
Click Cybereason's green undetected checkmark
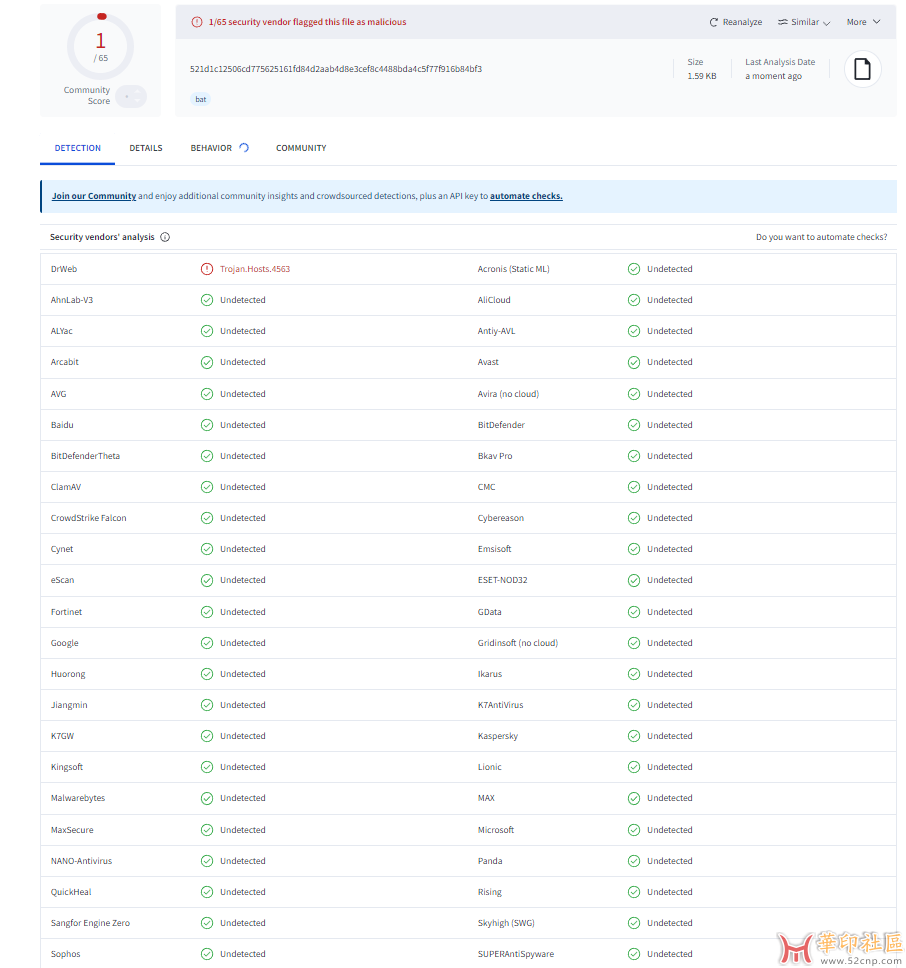pyautogui.click(x=634, y=518)
